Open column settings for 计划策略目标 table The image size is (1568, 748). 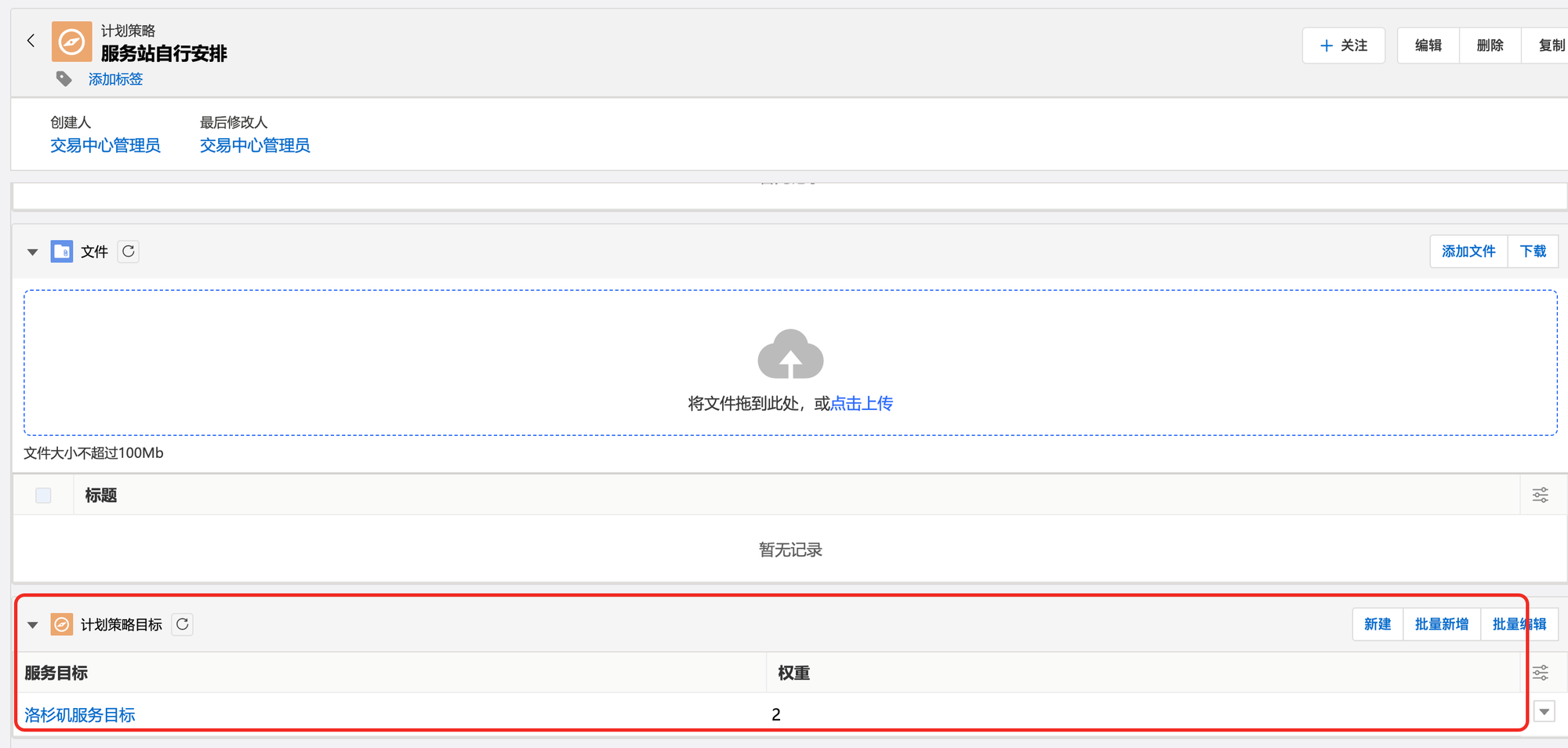click(1540, 673)
